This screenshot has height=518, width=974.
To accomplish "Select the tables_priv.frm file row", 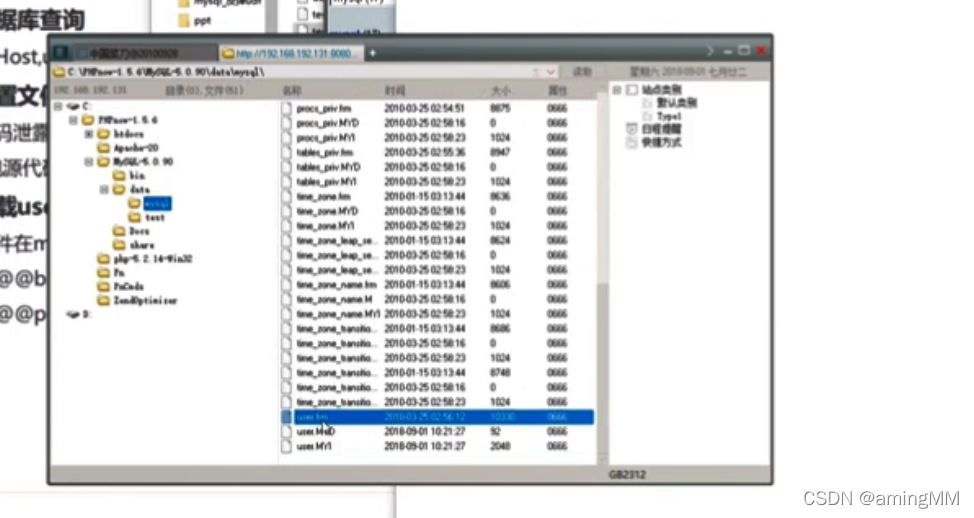I will [x=437, y=152].
